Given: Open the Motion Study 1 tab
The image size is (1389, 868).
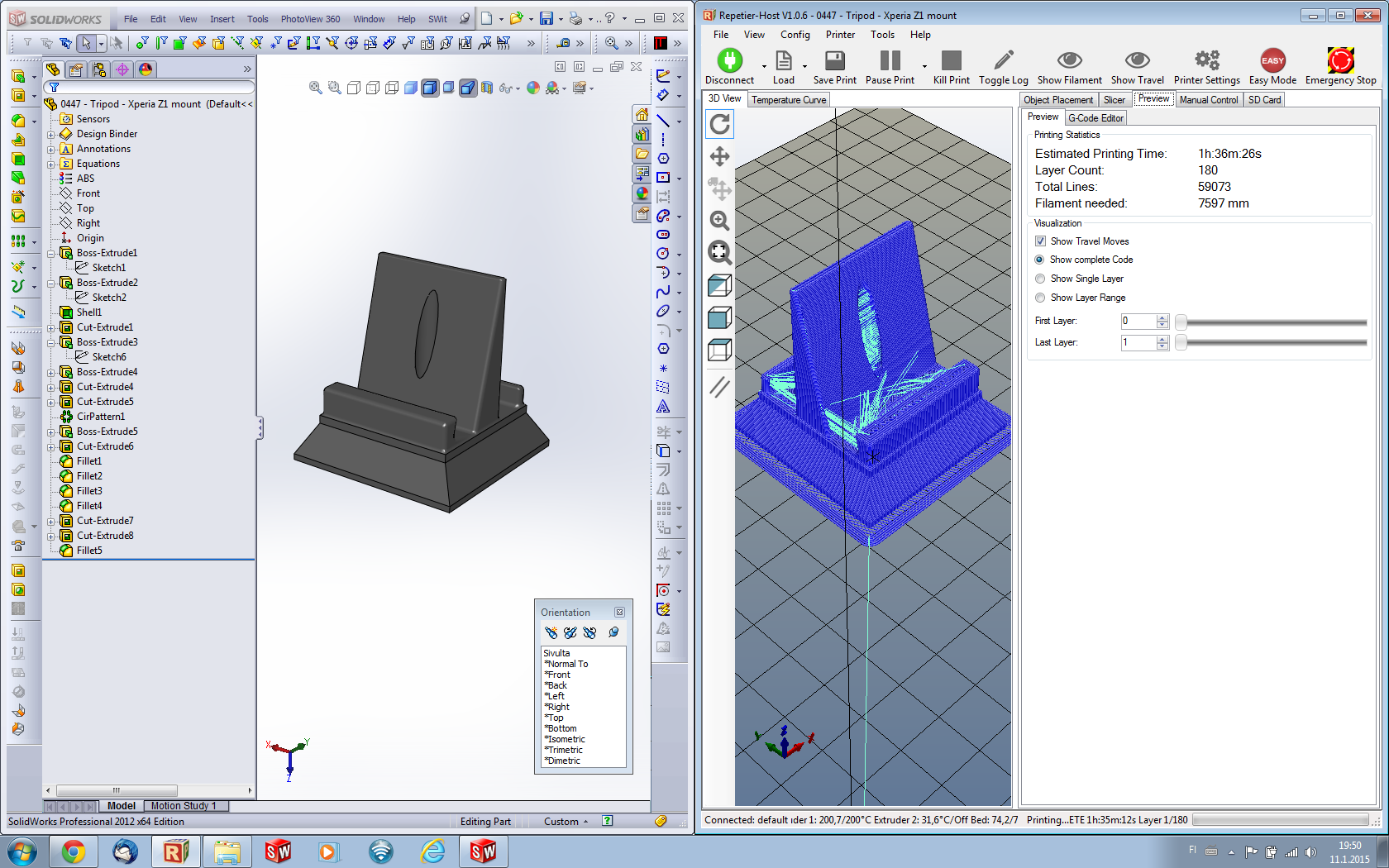Looking at the screenshot, I should pos(184,806).
